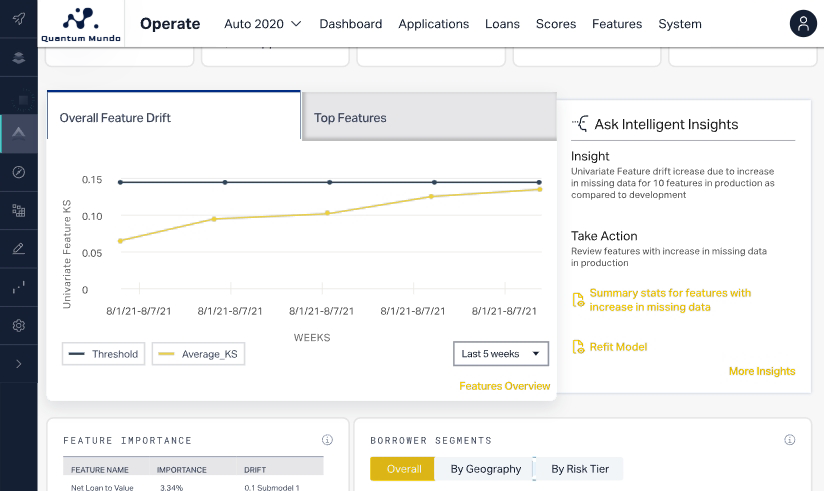This screenshot has width=824, height=491.
Task: Open the More Insights link
Action: (761, 371)
